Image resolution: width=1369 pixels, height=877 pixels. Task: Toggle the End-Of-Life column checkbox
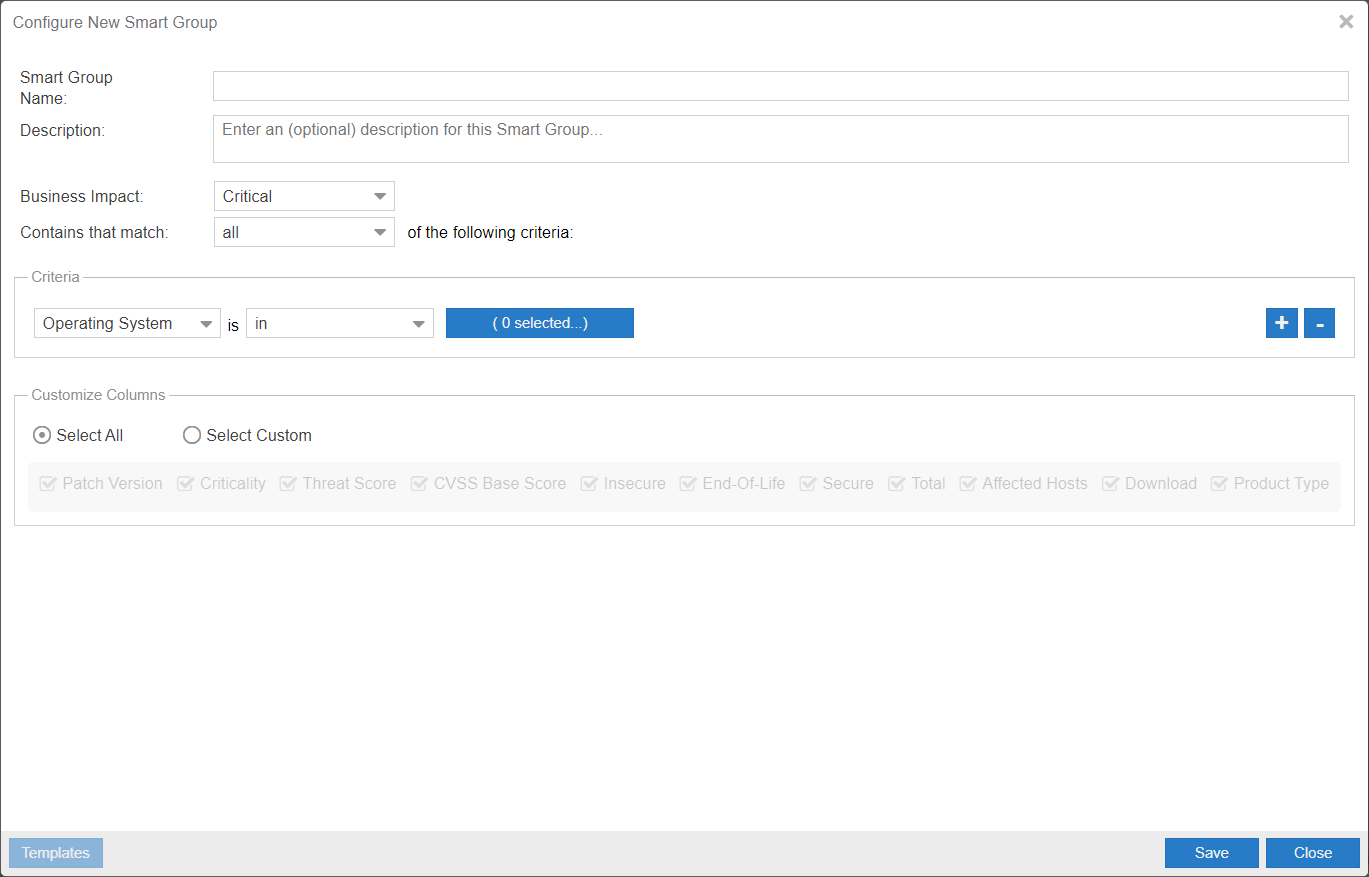(x=688, y=484)
